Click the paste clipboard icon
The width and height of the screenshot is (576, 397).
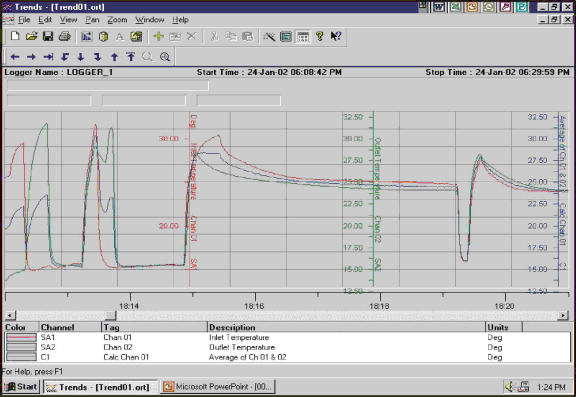248,36
